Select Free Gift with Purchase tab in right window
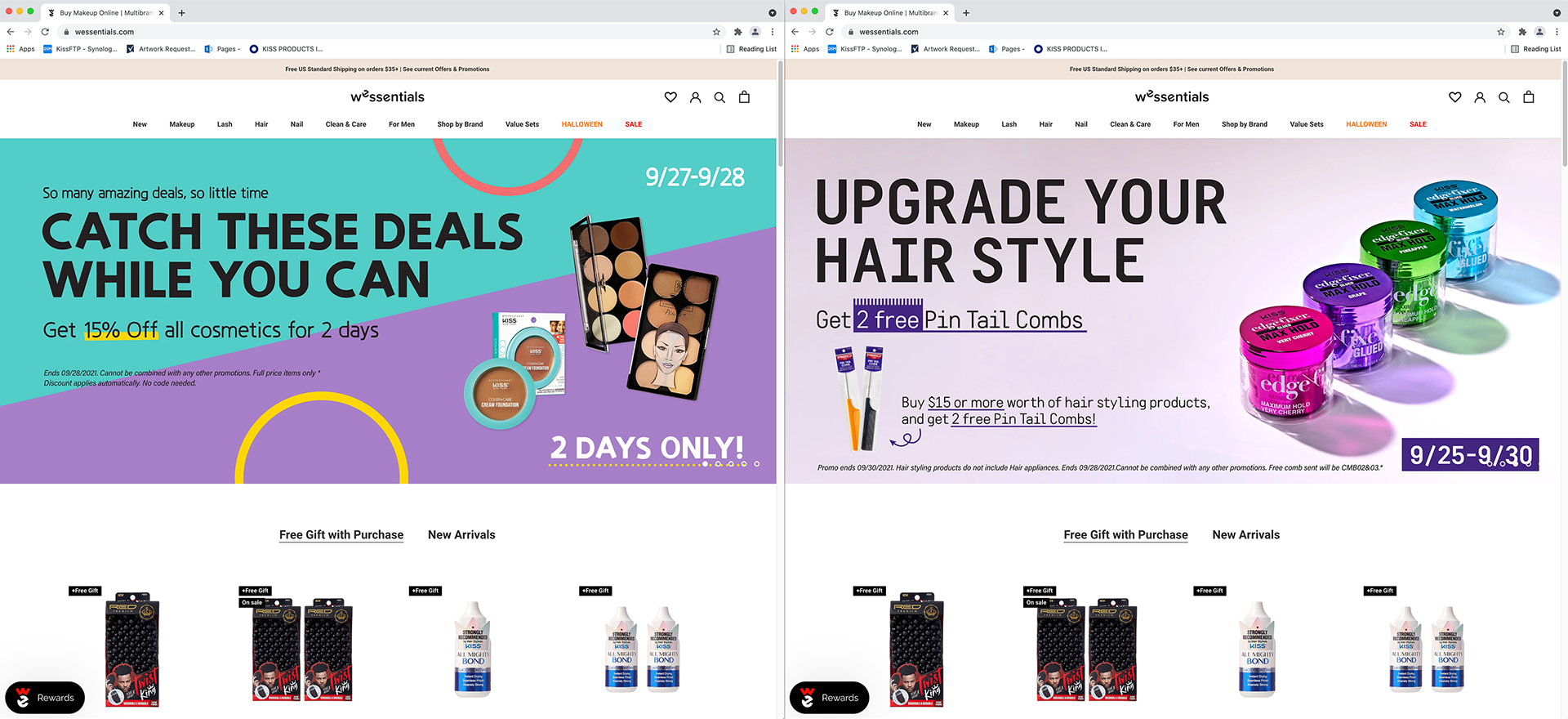Screen dimensions: 1568x719 [1125, 535]
